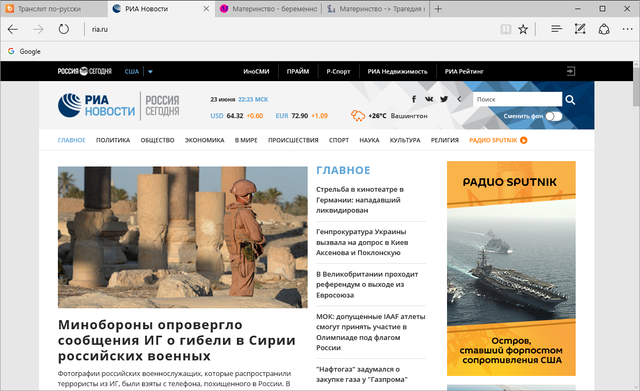Click the search magnifier icon

[x=570, y=100]
